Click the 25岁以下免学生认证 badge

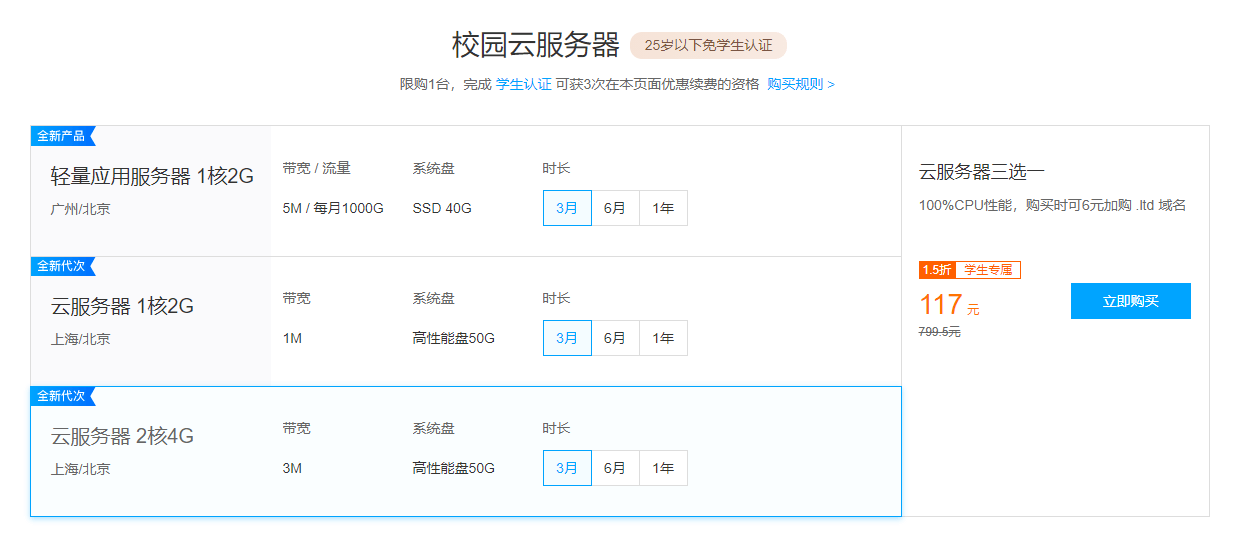(708, 45)
